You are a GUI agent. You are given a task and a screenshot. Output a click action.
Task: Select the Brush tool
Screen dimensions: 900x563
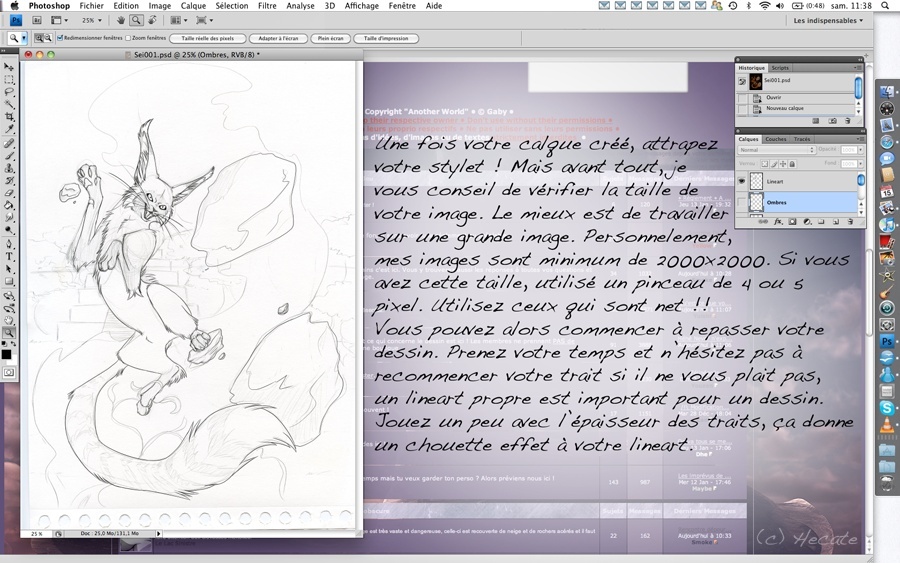(x=9, y=156)
